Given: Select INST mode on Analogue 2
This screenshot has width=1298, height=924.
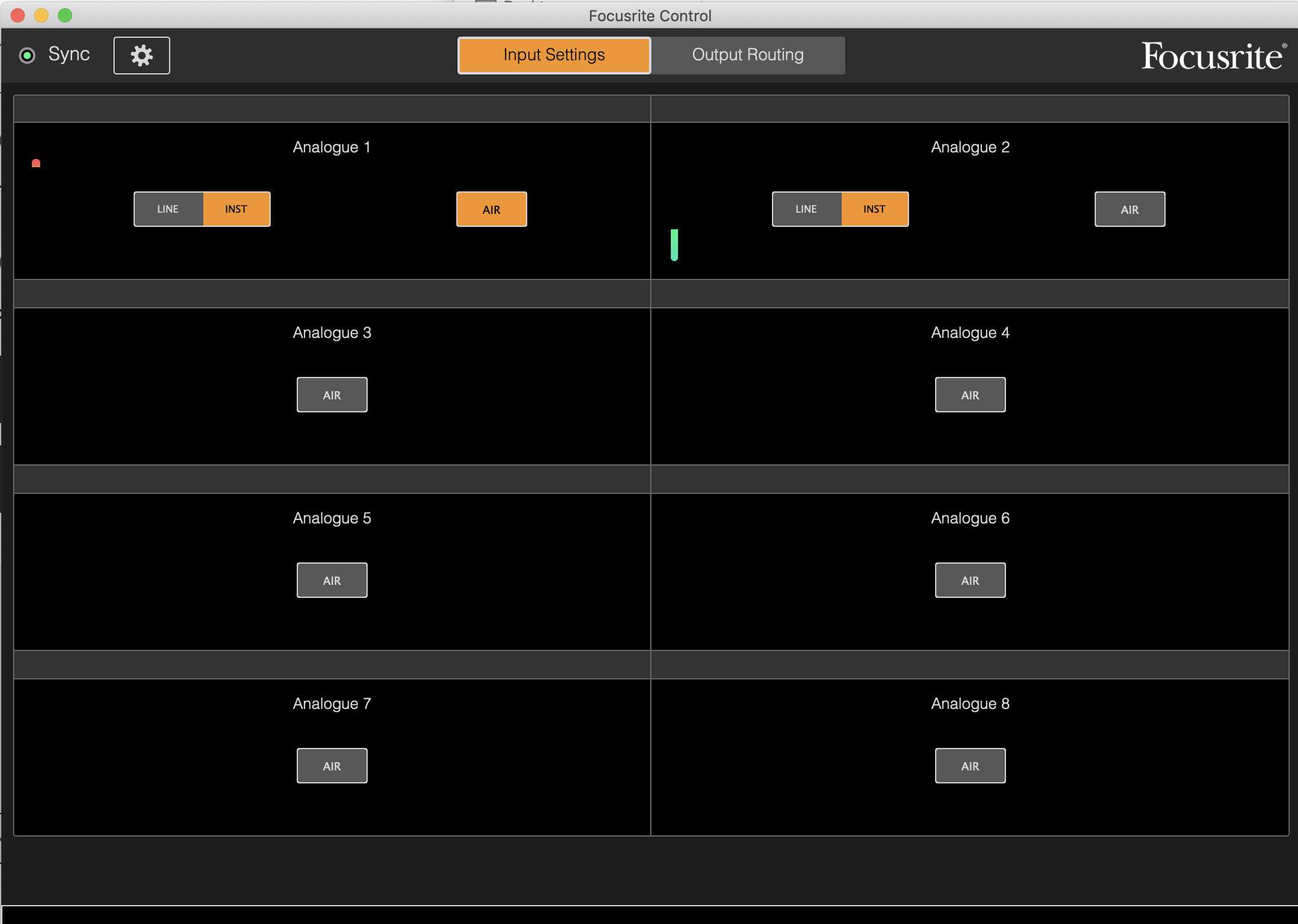Looking at the screenshot, I should click(x=874, y=209).
